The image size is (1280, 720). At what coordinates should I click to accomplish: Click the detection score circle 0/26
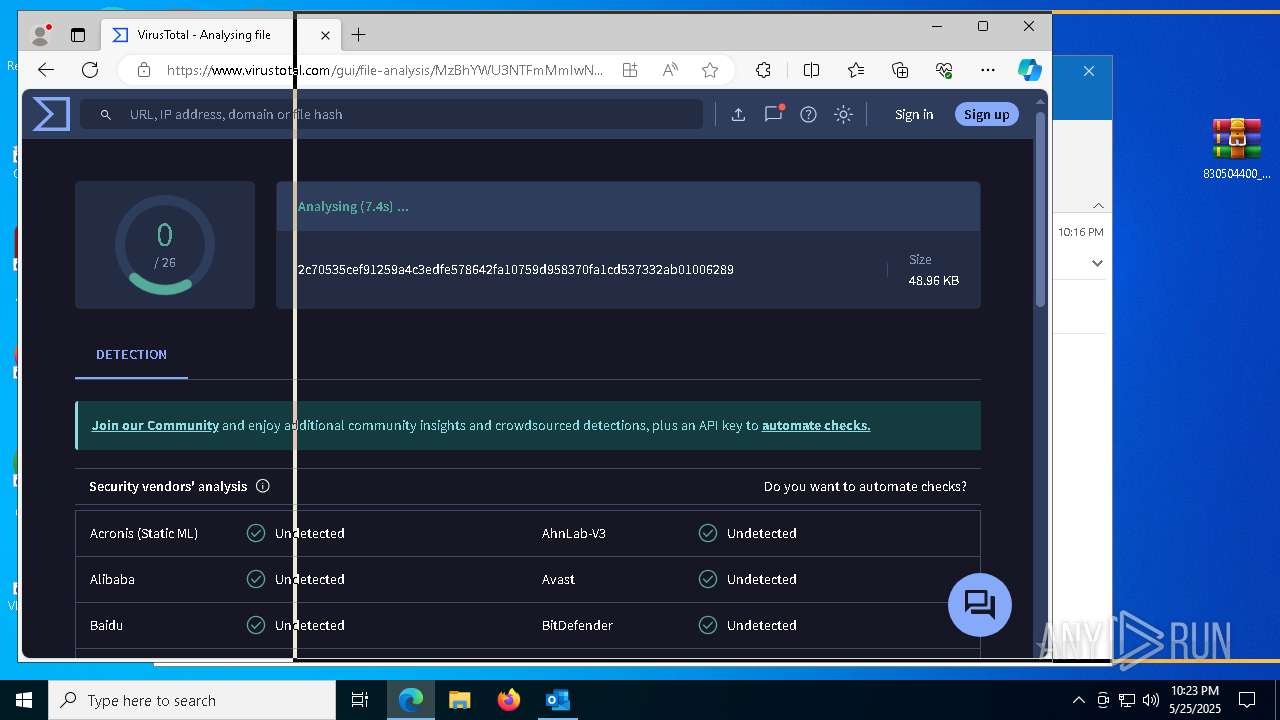(x=165, y=245)
